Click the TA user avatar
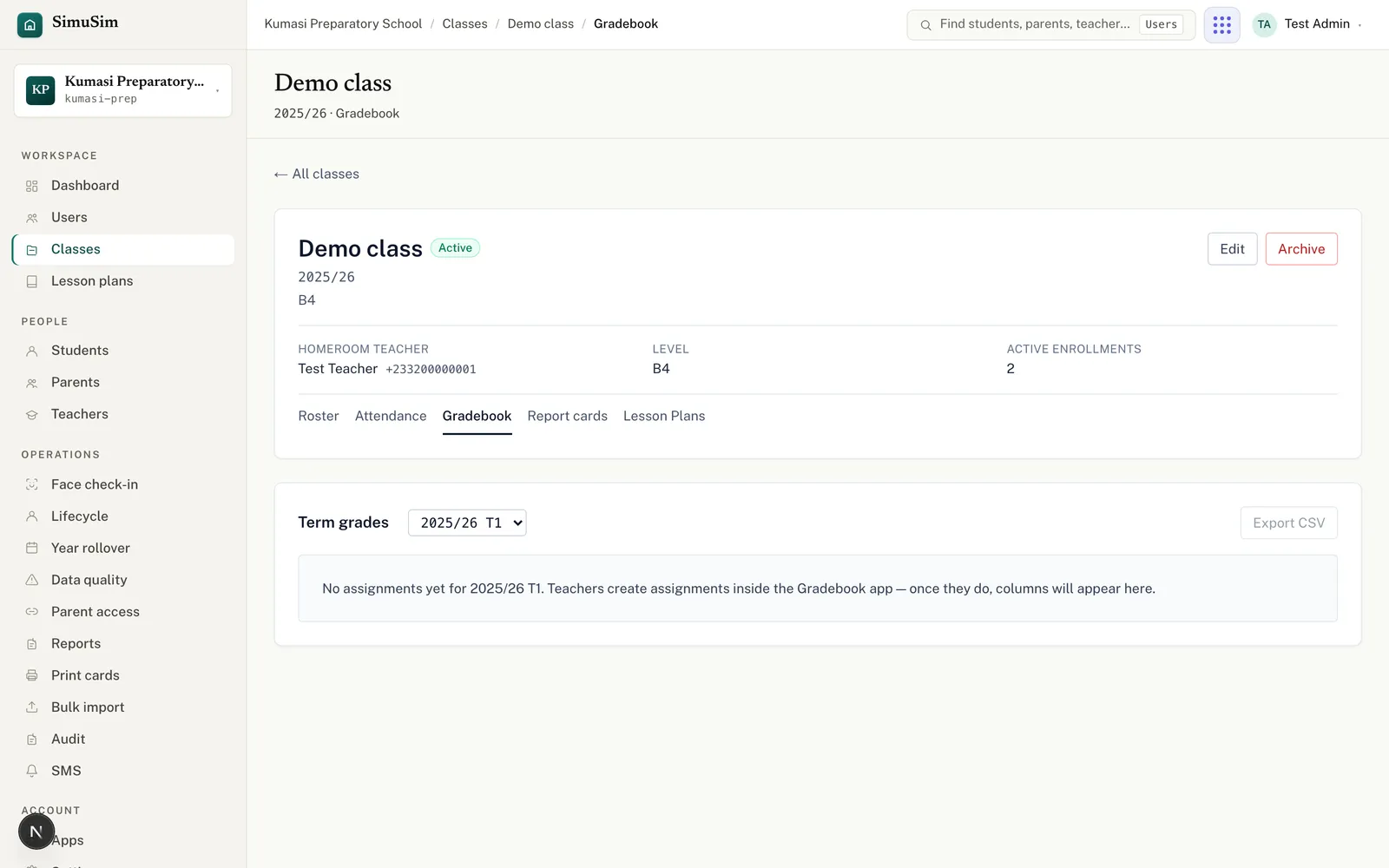 coord(1264,24)
